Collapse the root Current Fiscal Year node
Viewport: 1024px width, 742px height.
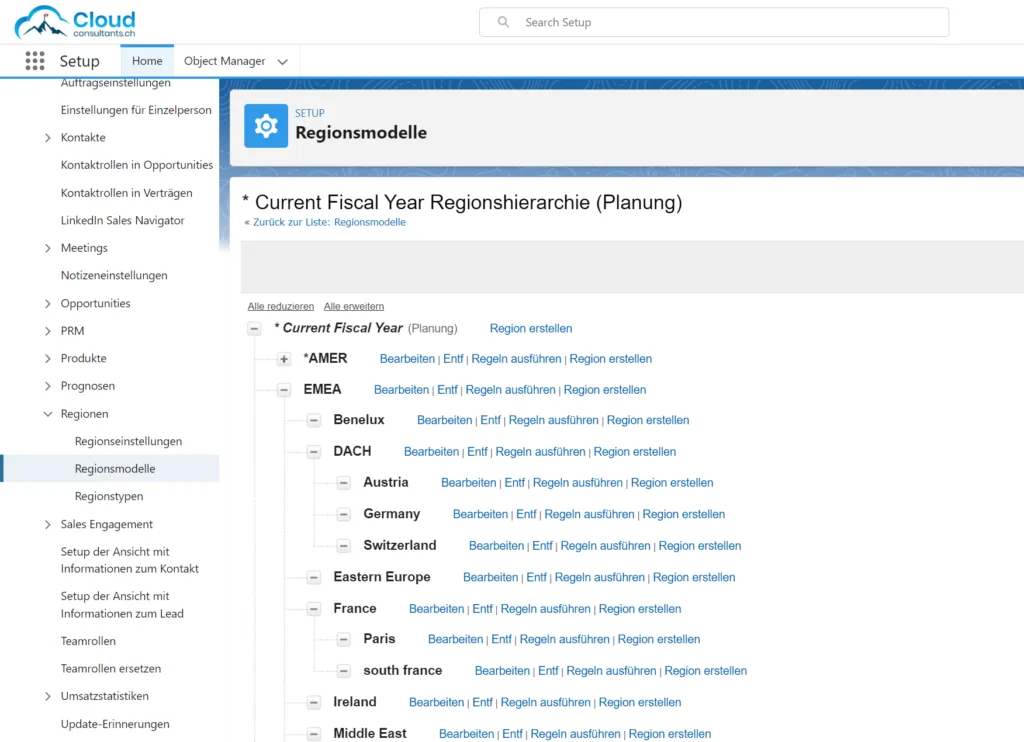tap(254, 328)
